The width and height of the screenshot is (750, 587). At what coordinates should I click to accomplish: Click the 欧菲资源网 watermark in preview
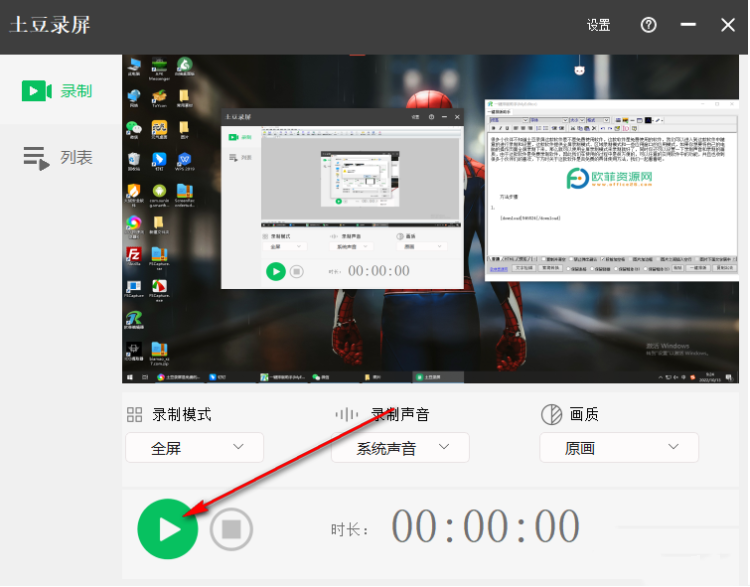[x=609, y=180]
